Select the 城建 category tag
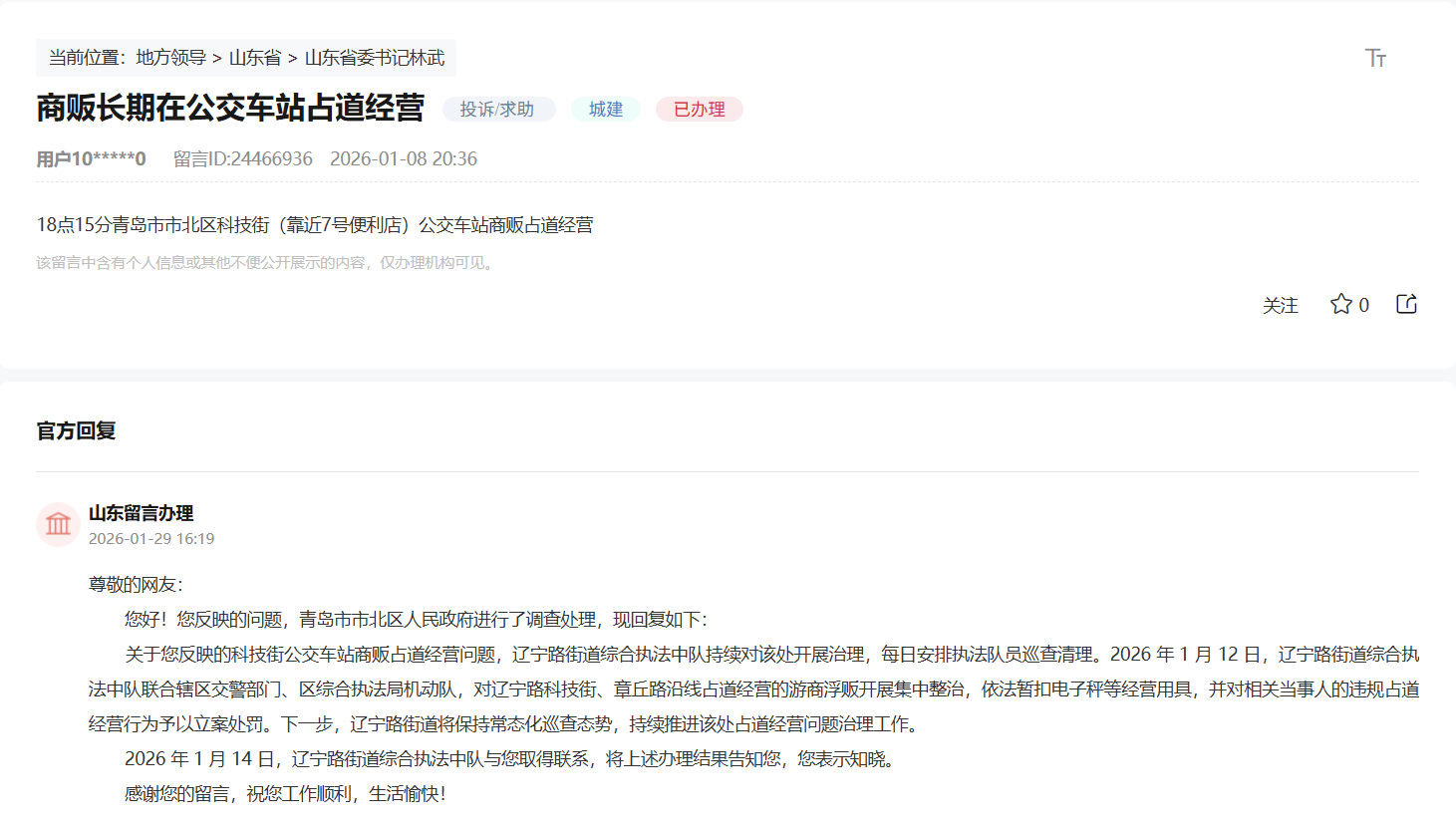 605,110
